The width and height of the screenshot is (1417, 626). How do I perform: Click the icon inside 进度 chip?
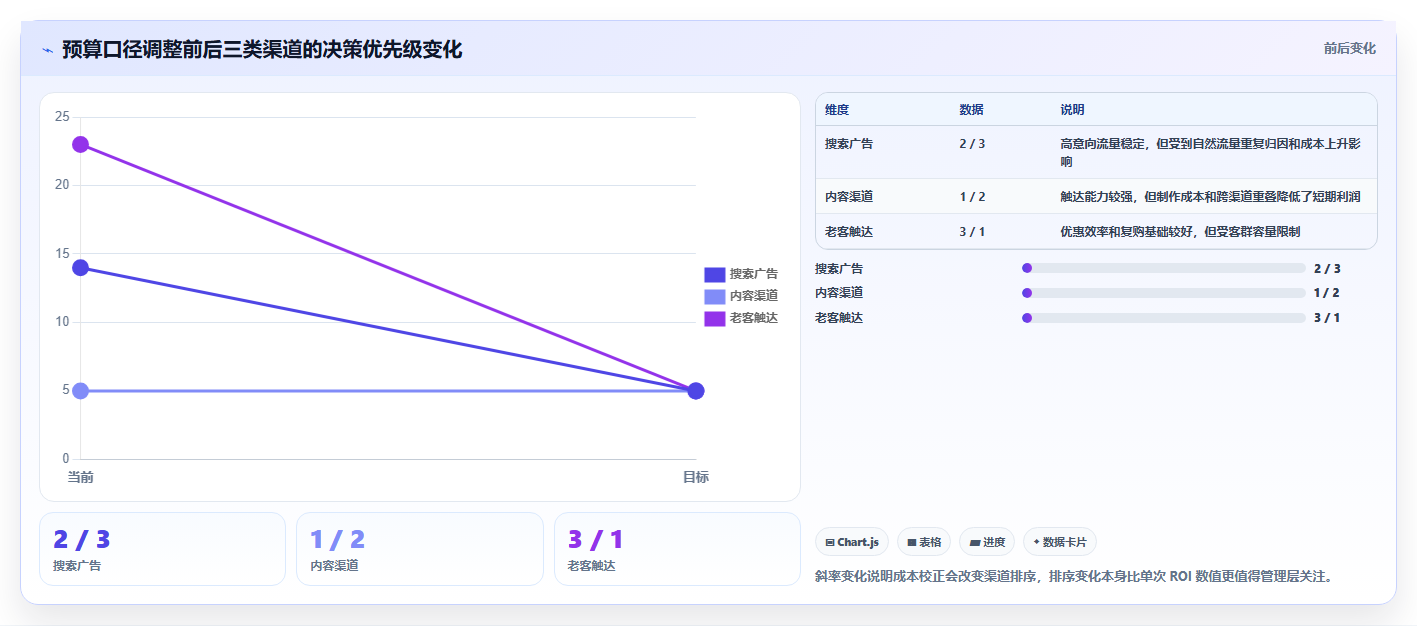(975, 542)
